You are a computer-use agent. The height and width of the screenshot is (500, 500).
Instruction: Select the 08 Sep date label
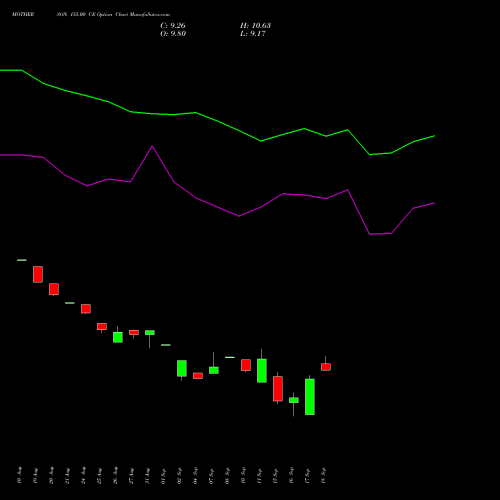[227, 476]
